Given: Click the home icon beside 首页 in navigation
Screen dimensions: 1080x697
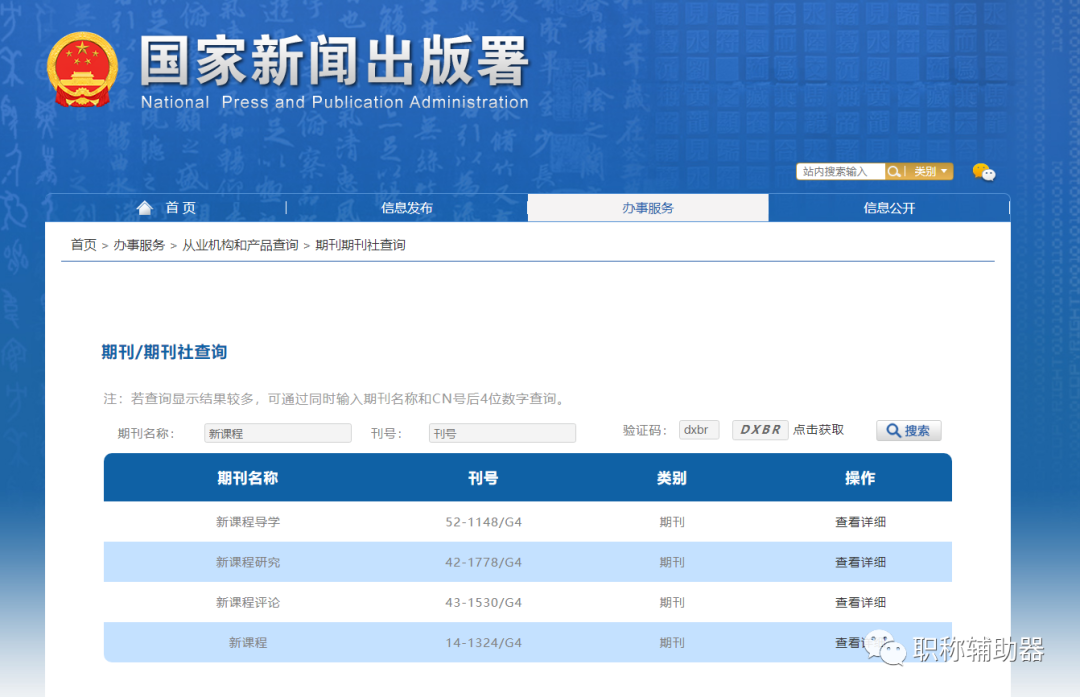Looking at the screenshot, I should click(x=145, y=207).
